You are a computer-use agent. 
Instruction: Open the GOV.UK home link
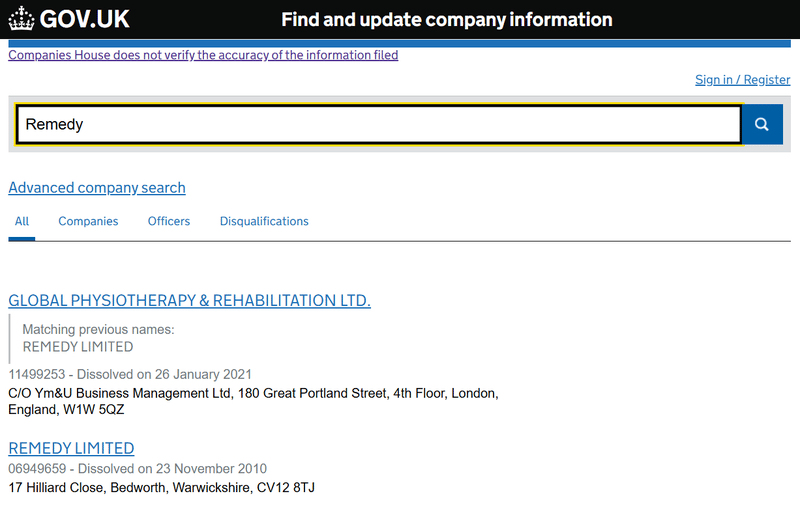pyautogui.click(x=69, y=19)
